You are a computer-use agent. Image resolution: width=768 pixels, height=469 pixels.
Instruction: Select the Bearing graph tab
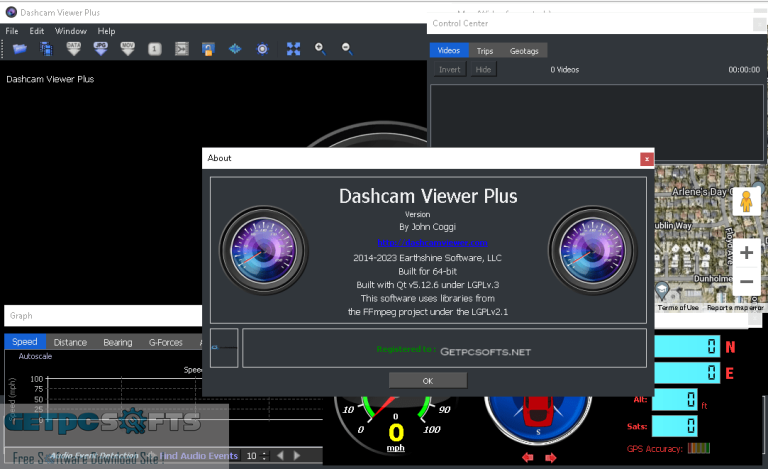[x=118, y=342]
